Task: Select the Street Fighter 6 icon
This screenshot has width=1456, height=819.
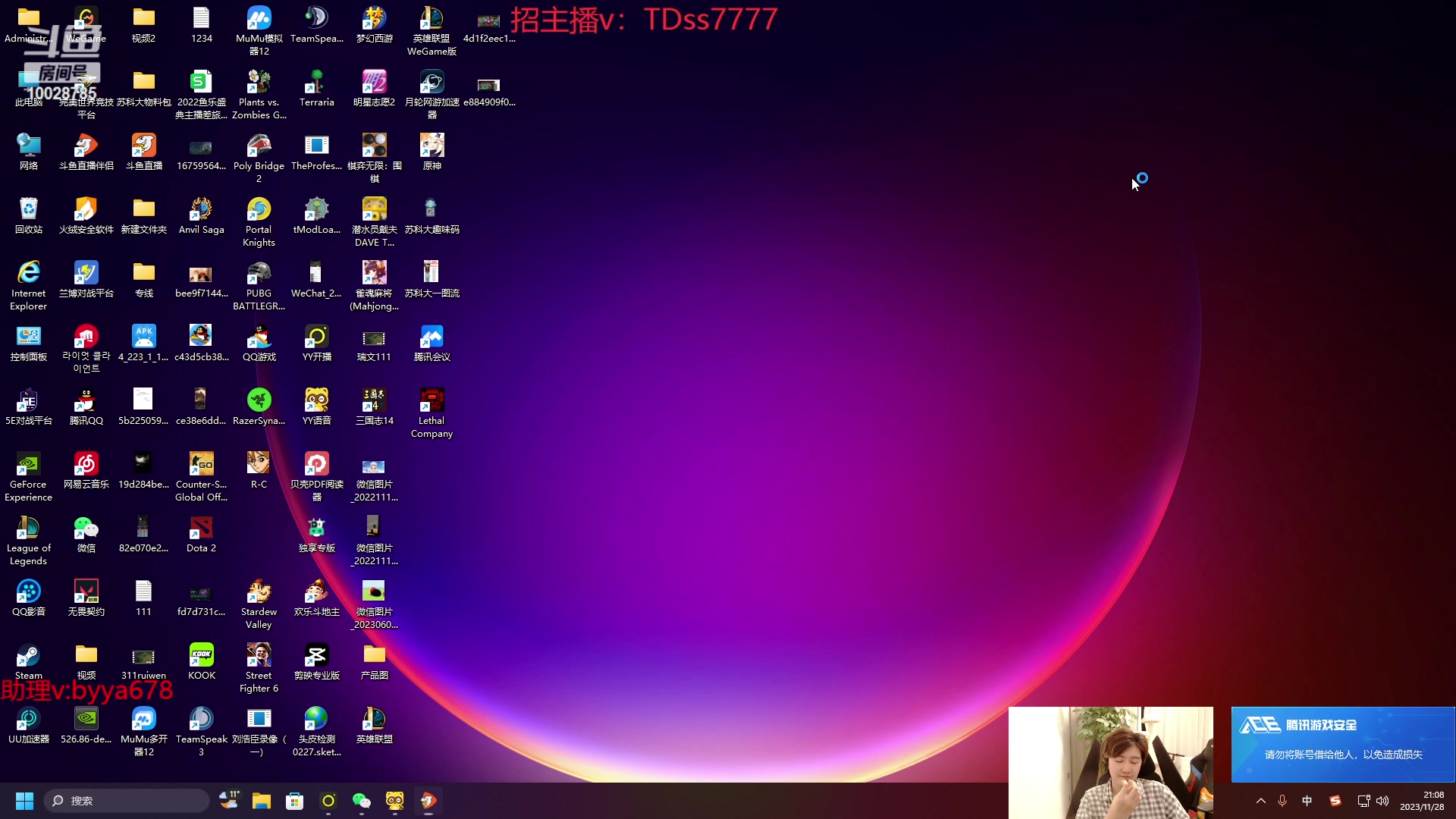Action: (x=259, y=667)
